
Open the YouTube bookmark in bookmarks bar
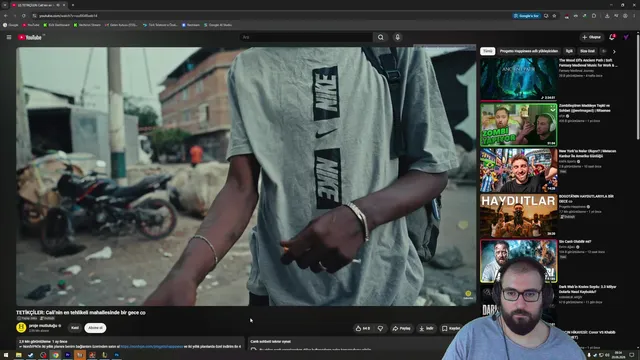pyautogui.click(x=31, y=25)
